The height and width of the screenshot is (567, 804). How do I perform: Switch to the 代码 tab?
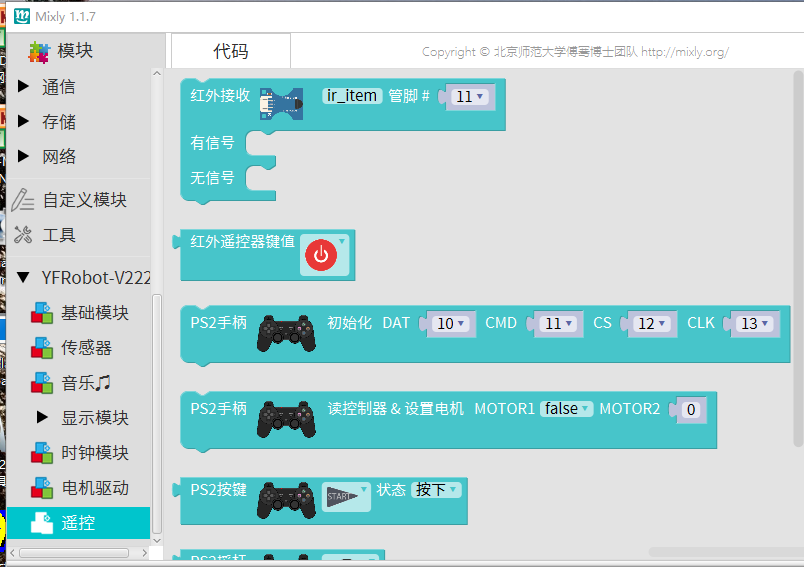(x=231, y=51)
